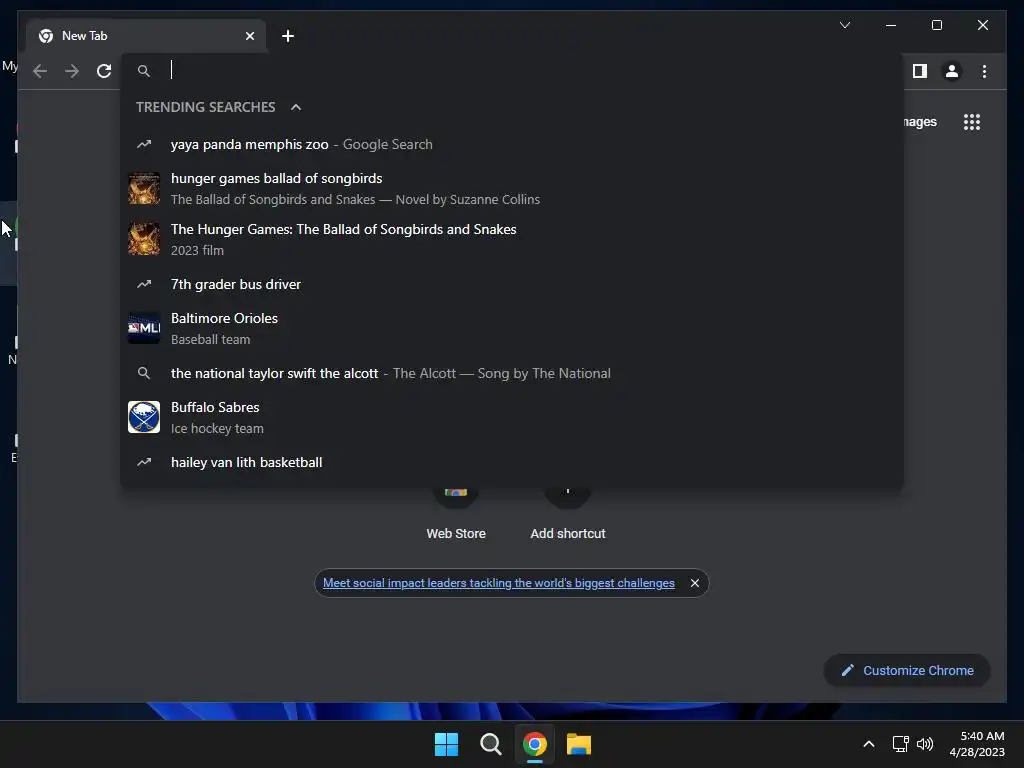
Task: Click Add shortcut
Action: coord(568,516)
